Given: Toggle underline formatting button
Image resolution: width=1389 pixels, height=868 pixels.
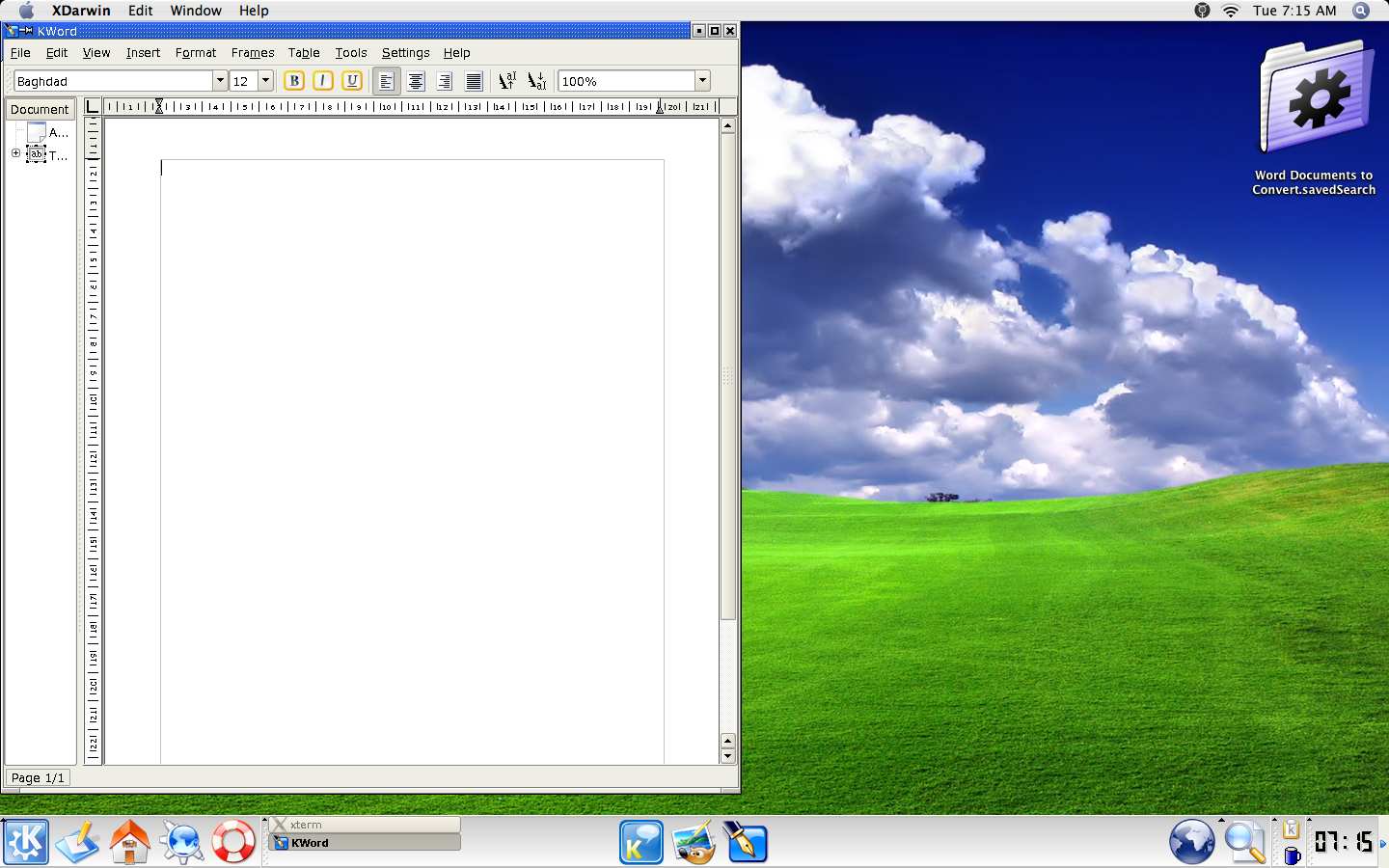Looking at the screenshot, I should [352, 81].
